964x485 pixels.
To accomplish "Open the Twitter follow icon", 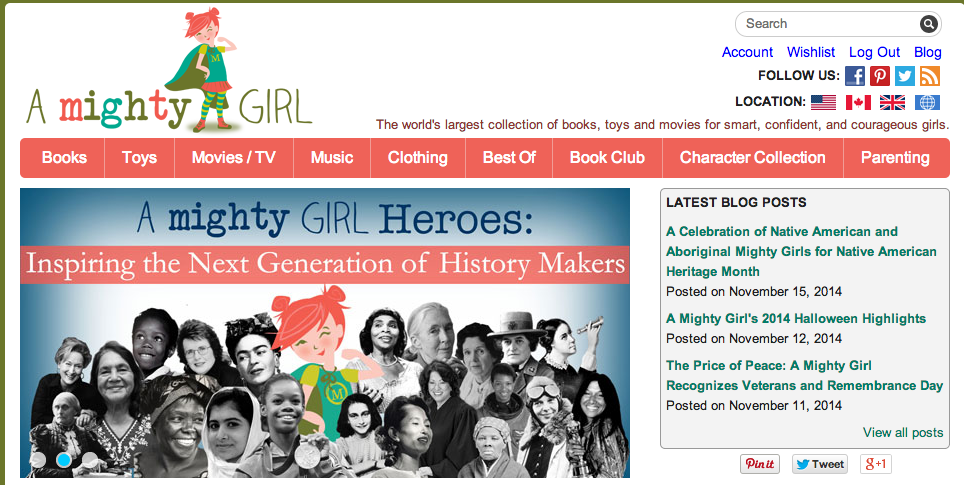I will (x=905, y=76).
